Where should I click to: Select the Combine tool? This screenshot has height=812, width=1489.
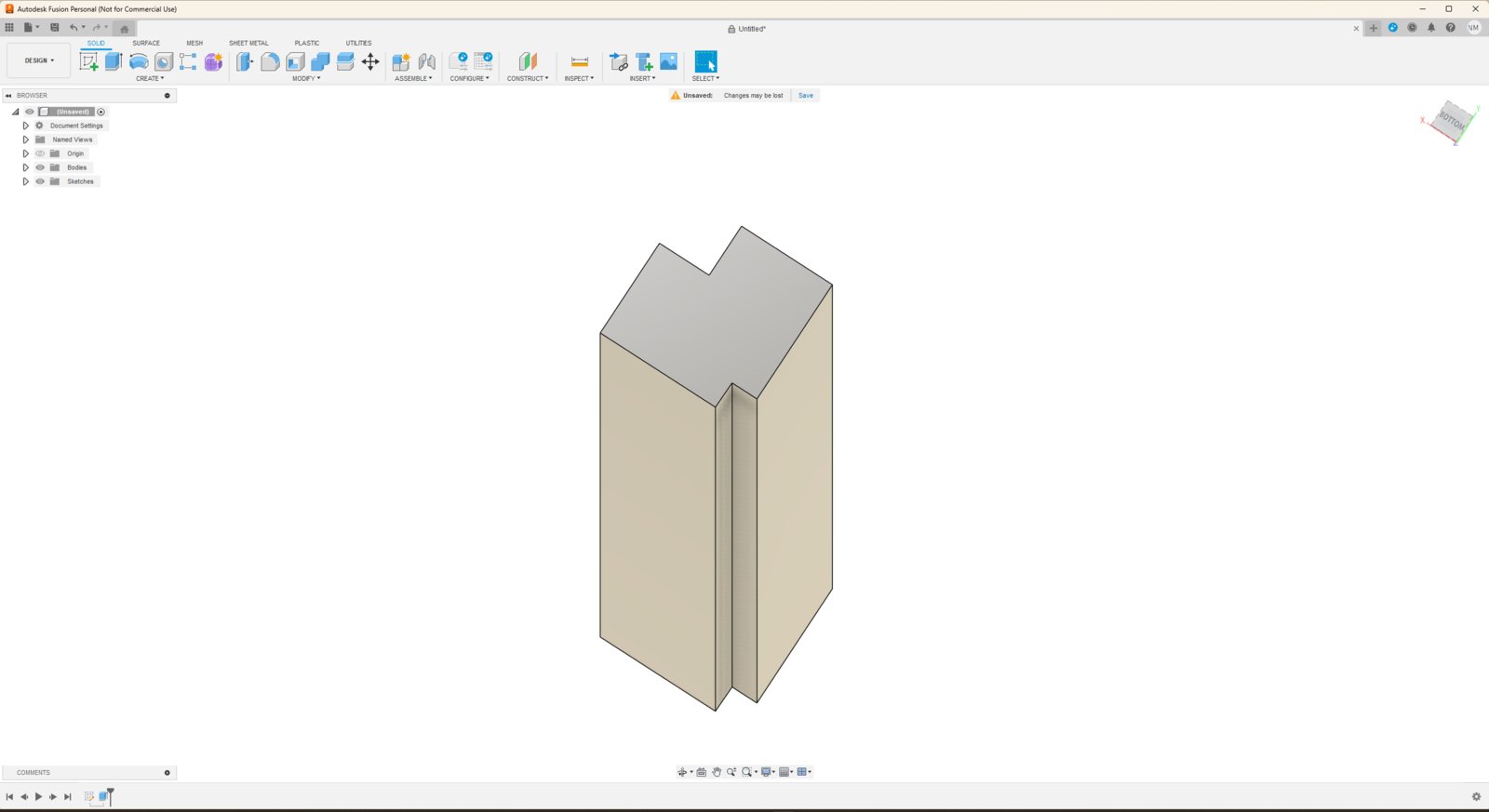pyautogui.click(x=320, y=61)
